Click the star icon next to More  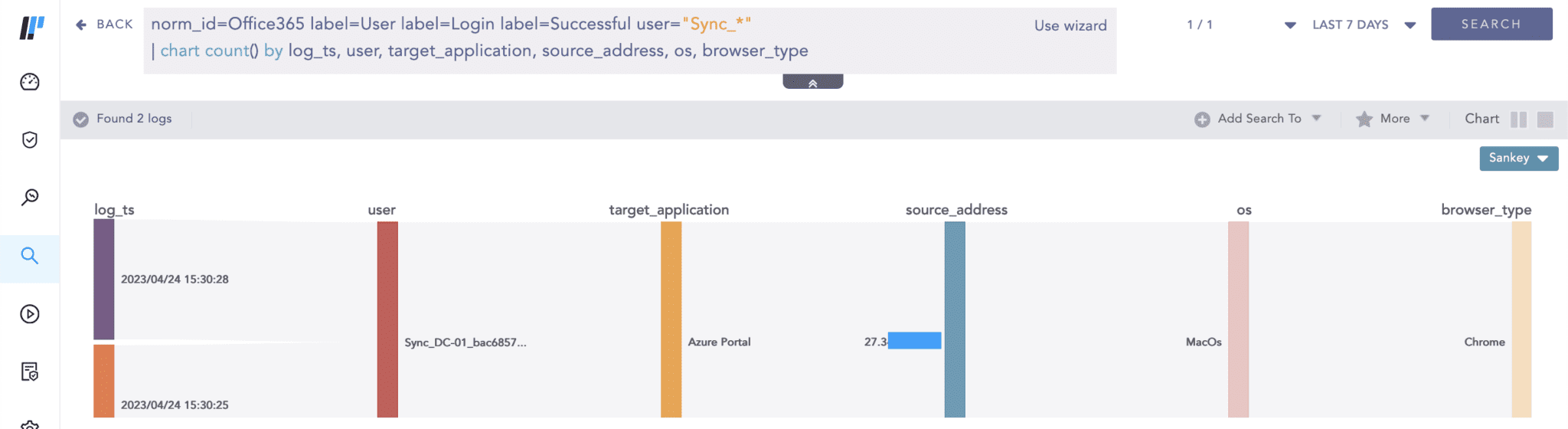(x=1364, y=120)
